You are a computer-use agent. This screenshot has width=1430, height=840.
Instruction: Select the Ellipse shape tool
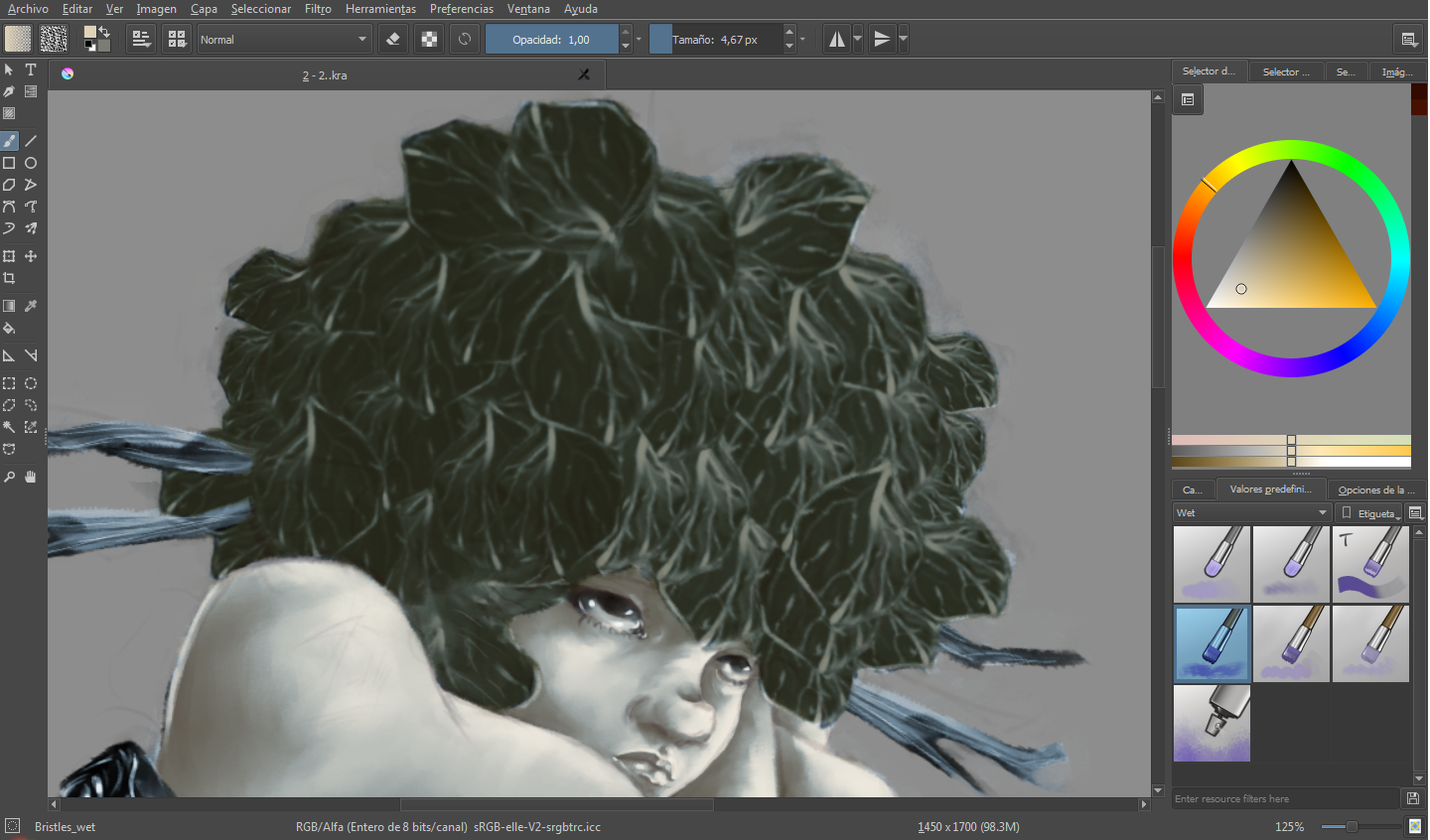31,163
